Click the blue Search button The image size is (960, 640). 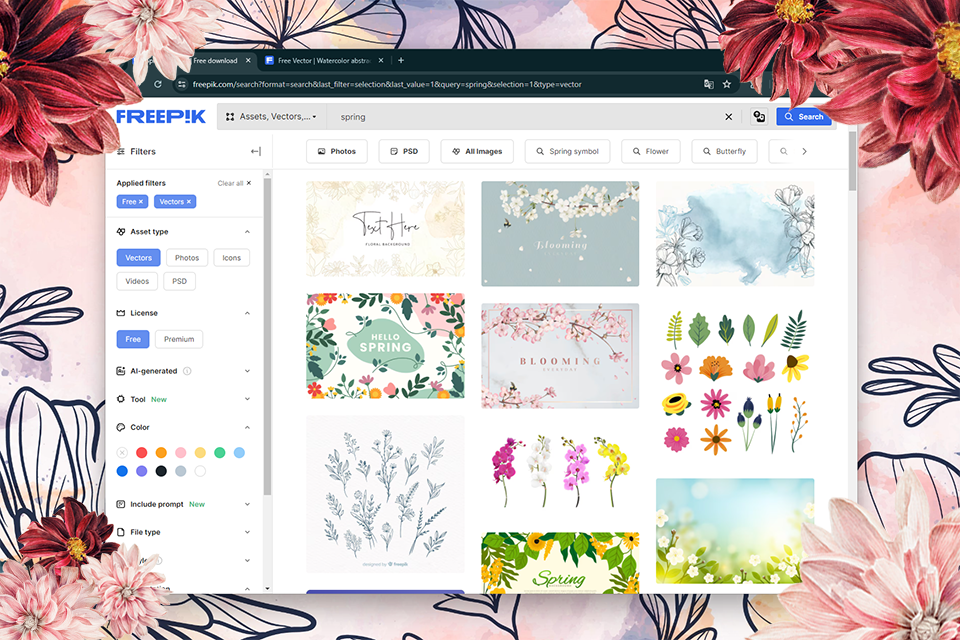(x=804, y=116)
